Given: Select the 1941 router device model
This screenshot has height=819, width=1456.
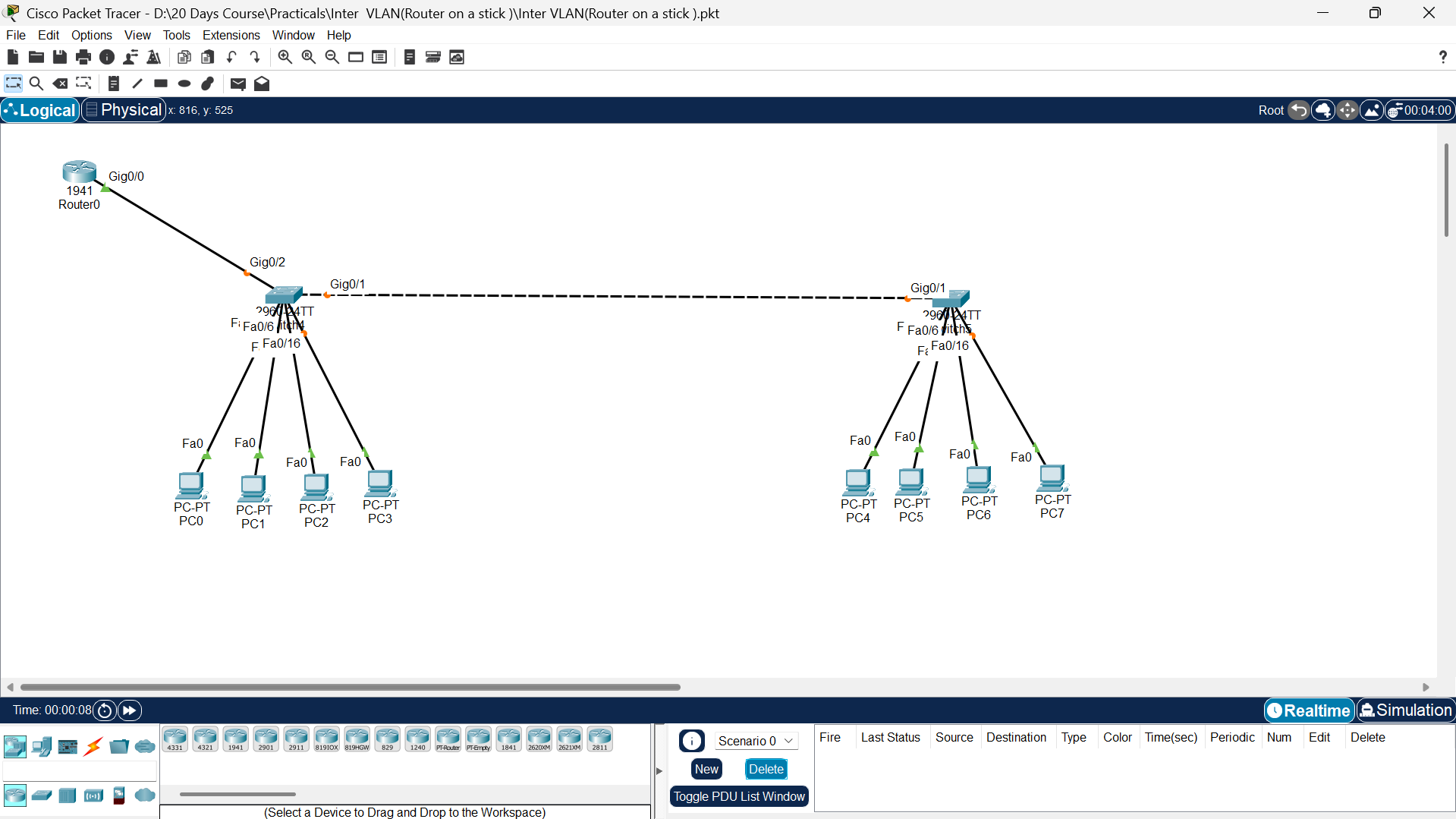Looking at the screenshot, I should (x=235, y=737).
